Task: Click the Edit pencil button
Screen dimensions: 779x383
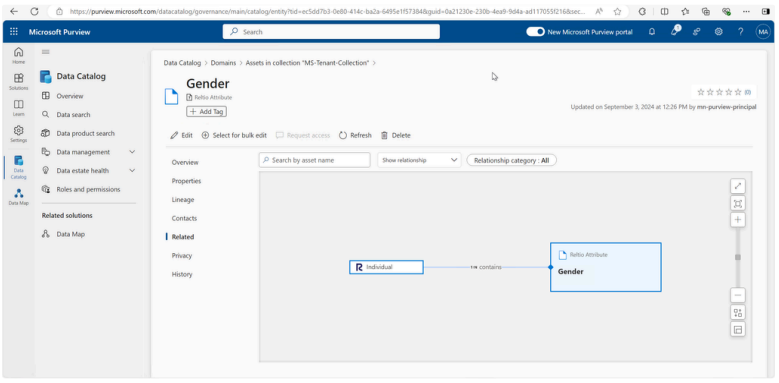Action: coord(181,135)
